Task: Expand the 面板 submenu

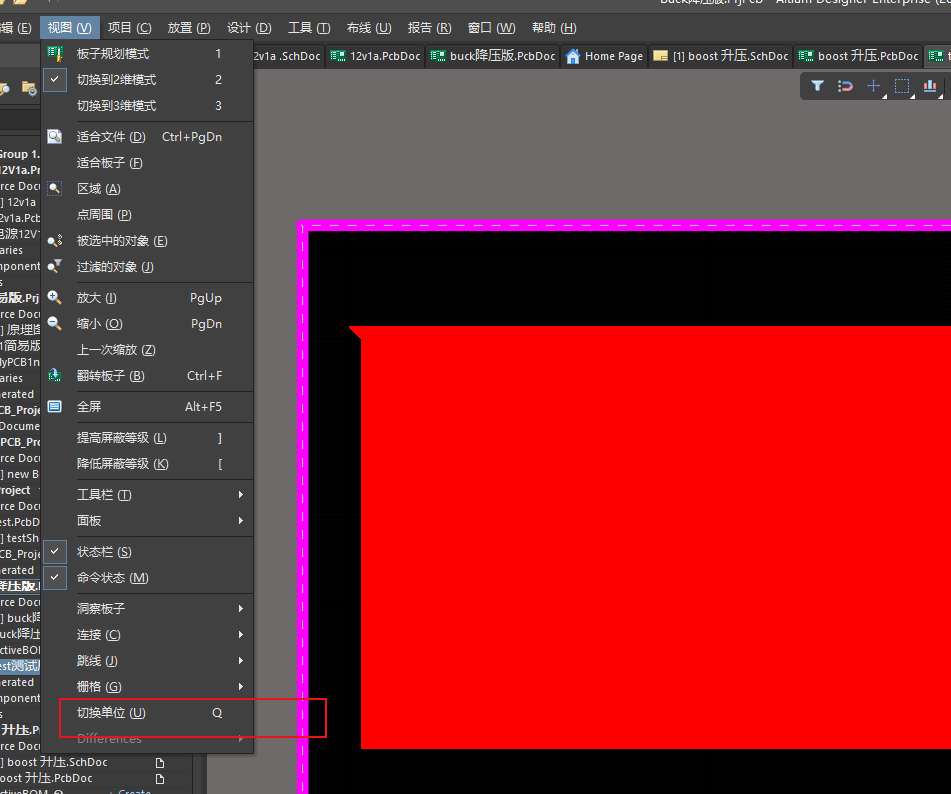Action: coord(241,520)
